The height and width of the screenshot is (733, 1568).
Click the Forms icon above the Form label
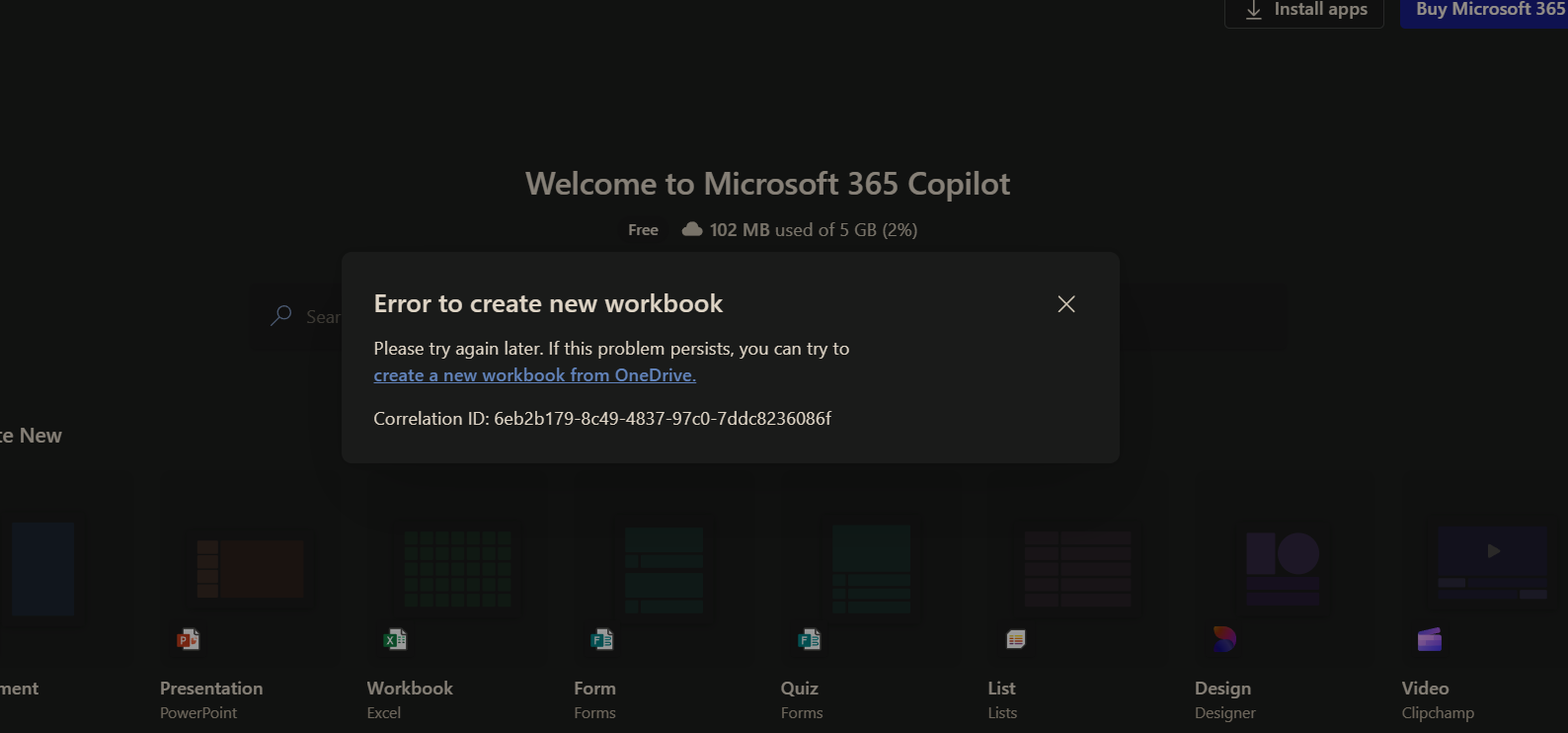pos(601,640)
